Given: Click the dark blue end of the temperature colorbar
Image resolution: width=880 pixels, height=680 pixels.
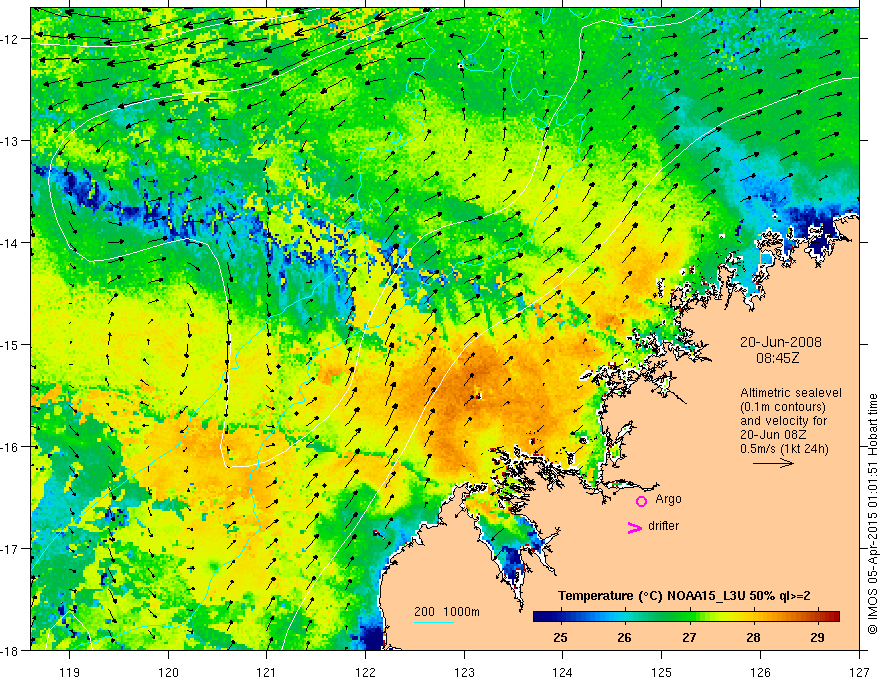Looking at the screenshot, I should tap(542, 617).
